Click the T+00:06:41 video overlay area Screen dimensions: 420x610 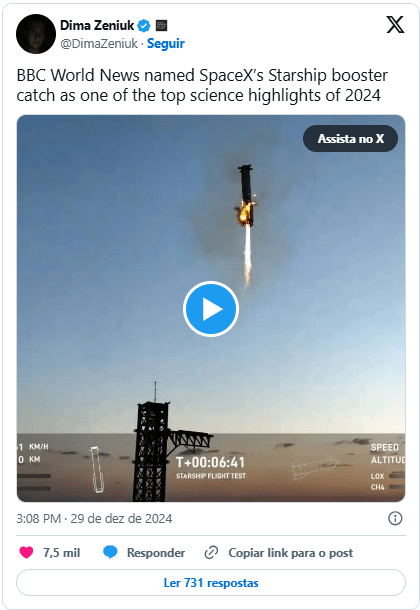210,467
